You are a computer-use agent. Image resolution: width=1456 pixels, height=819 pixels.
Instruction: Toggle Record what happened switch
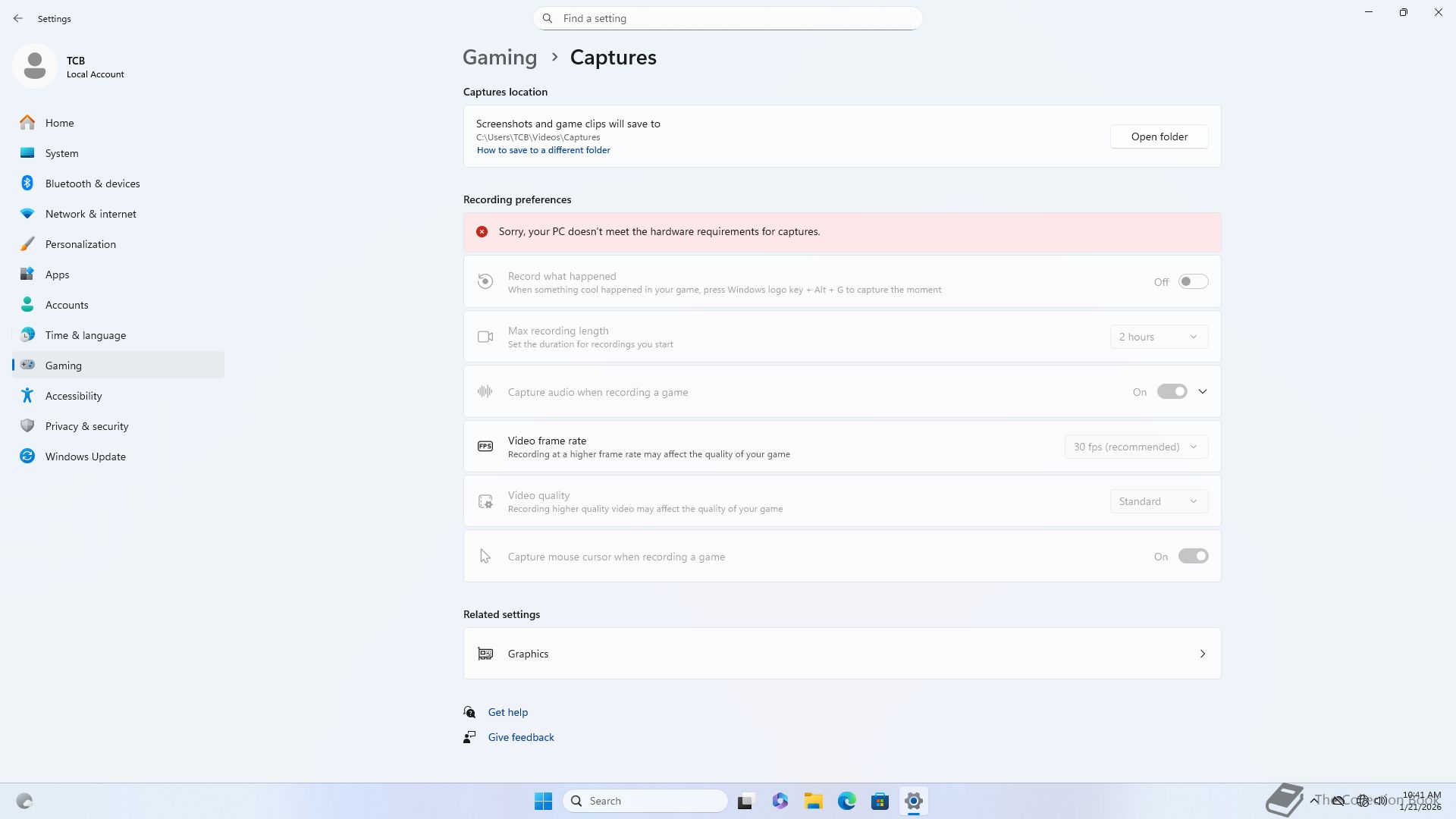click(x=1193, y=281)
